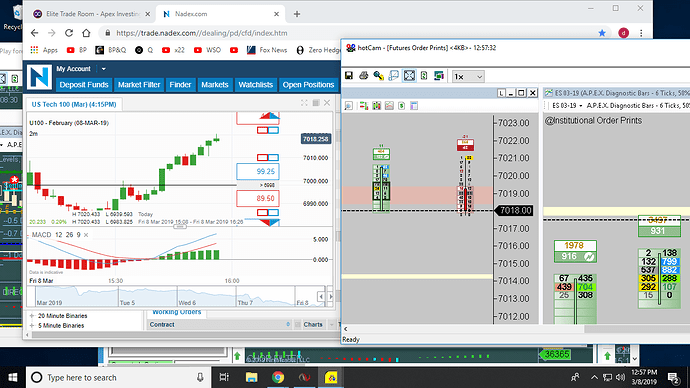
Task: Toggle the hotCam fit-to-window icon
Action: [409, 76]
